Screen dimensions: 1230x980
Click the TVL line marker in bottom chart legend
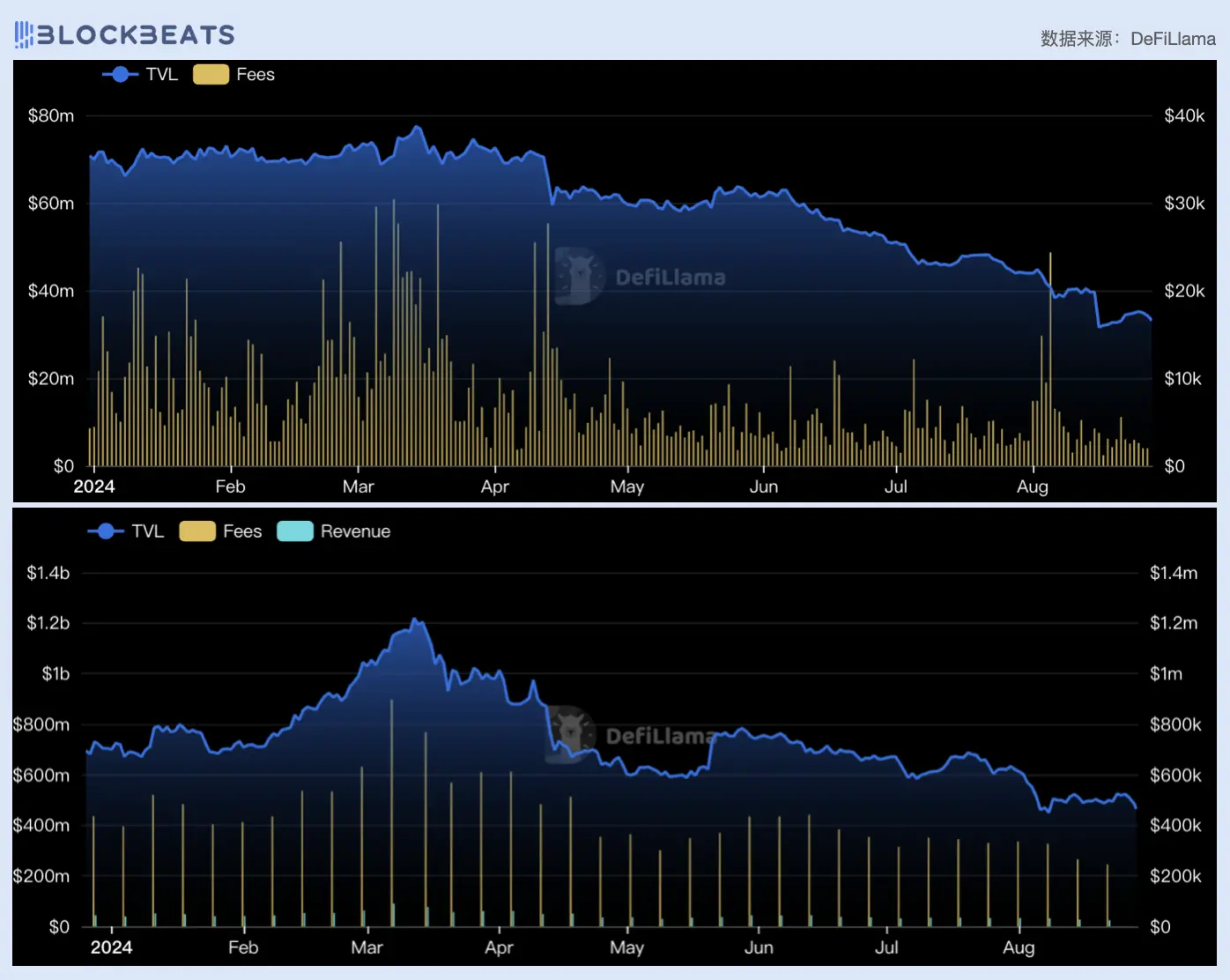106,531
